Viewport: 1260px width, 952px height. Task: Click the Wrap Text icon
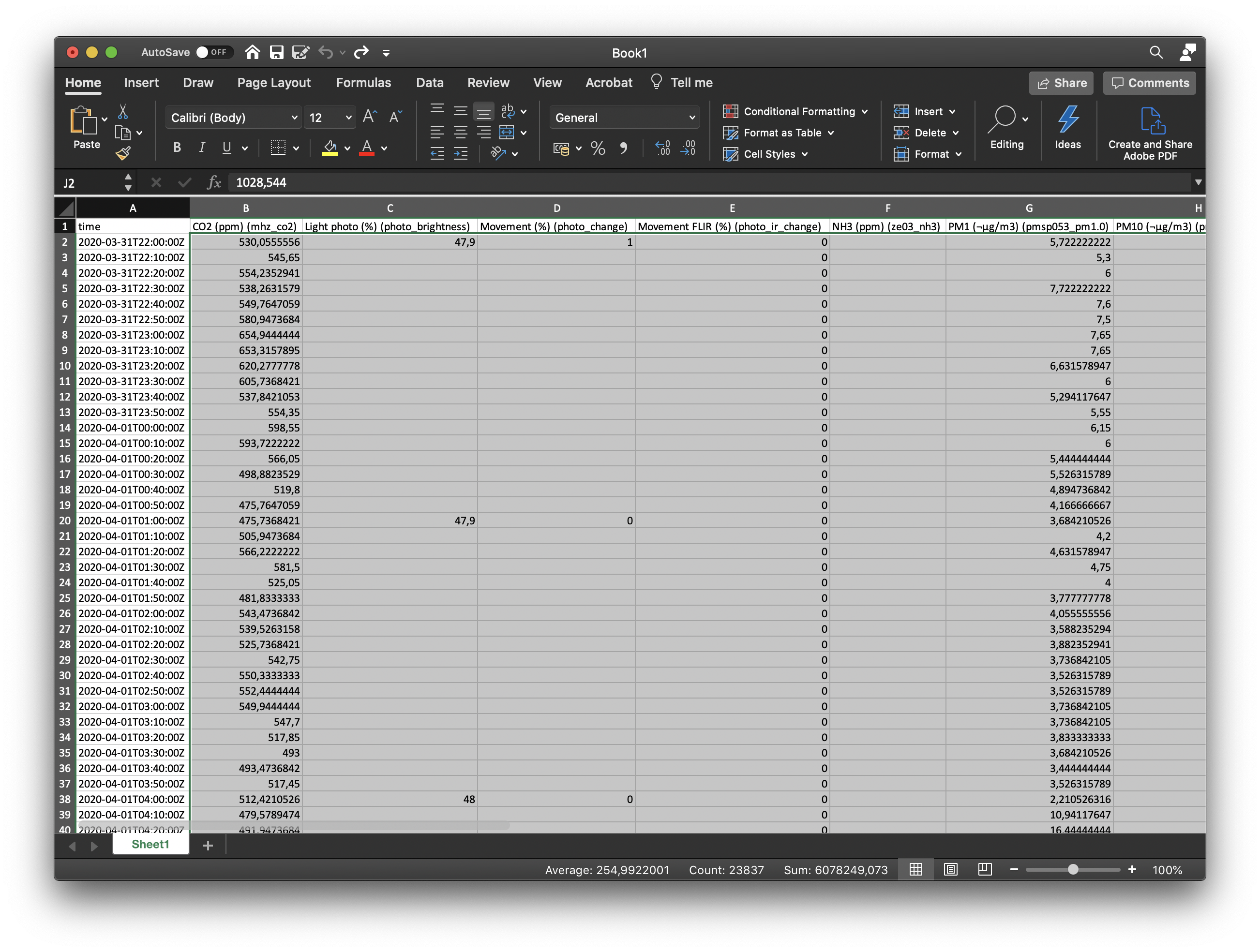(508, 111)
